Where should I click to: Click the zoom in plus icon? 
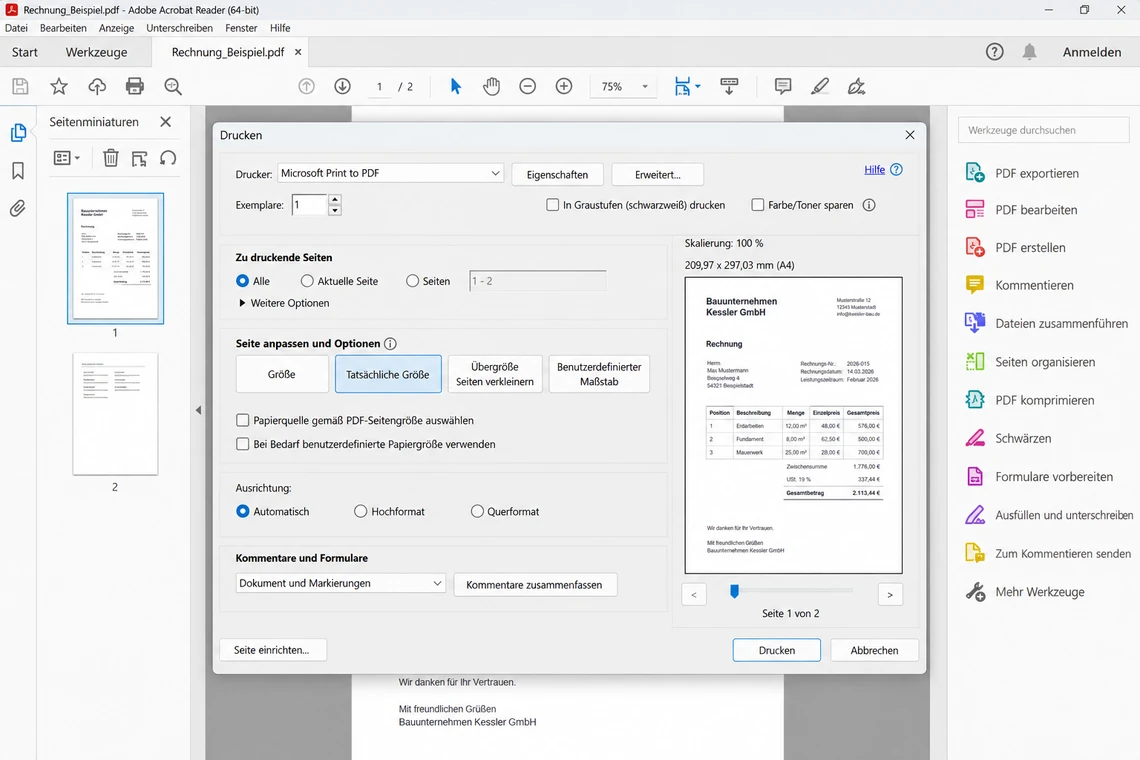click(x=564, y=87)
